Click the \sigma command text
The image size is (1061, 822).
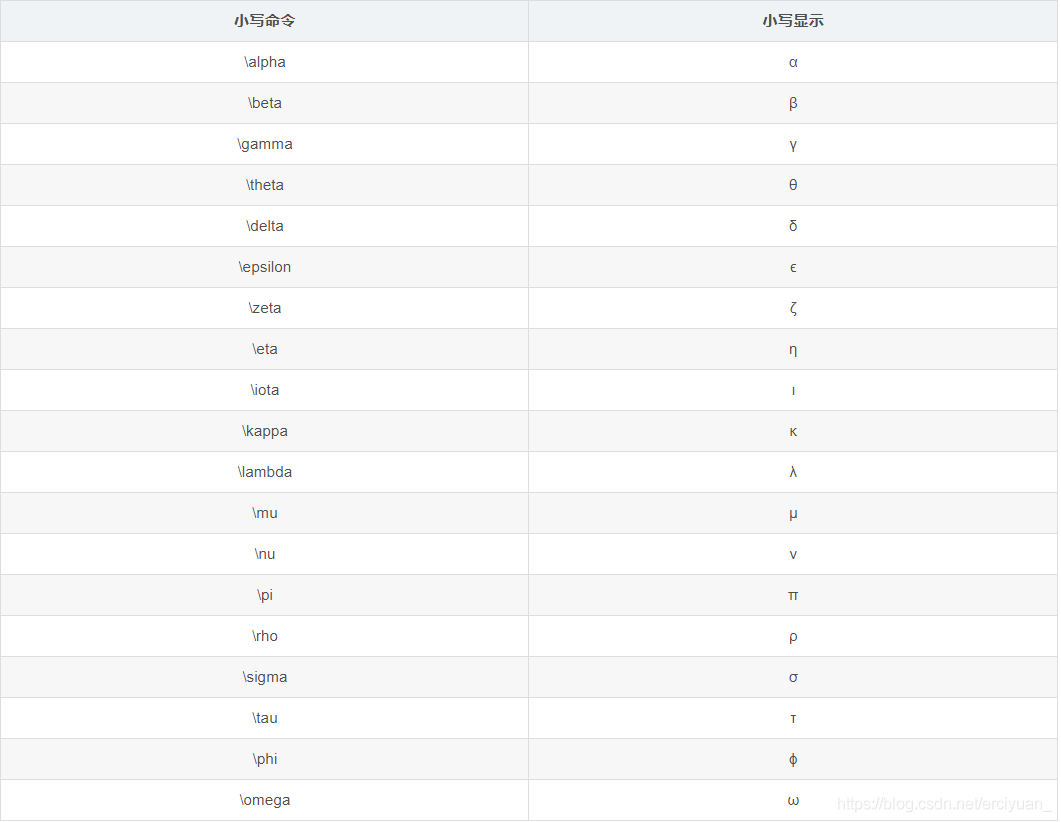coord(265,677)
